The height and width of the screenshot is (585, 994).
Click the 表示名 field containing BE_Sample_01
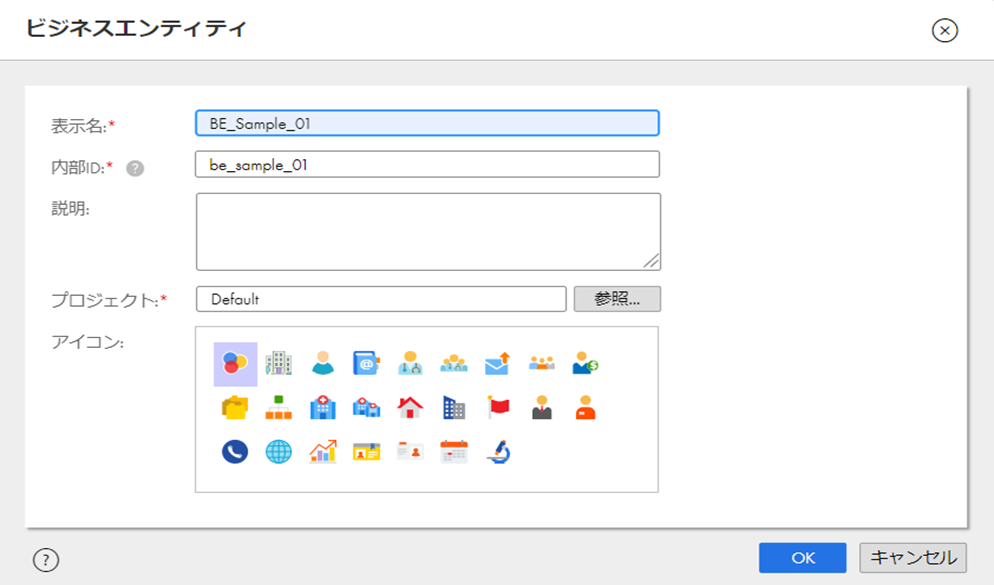[427, 123]
